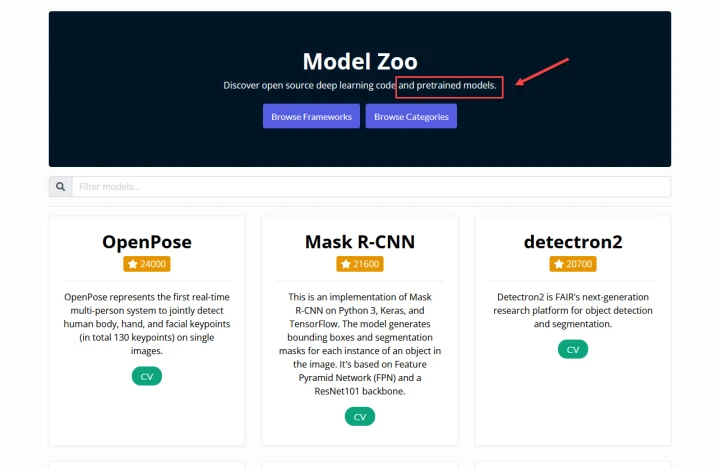The width and height of the screenshot is (720, 469).
Task: Open the detectron2 model title
Action: pos(573,242)
